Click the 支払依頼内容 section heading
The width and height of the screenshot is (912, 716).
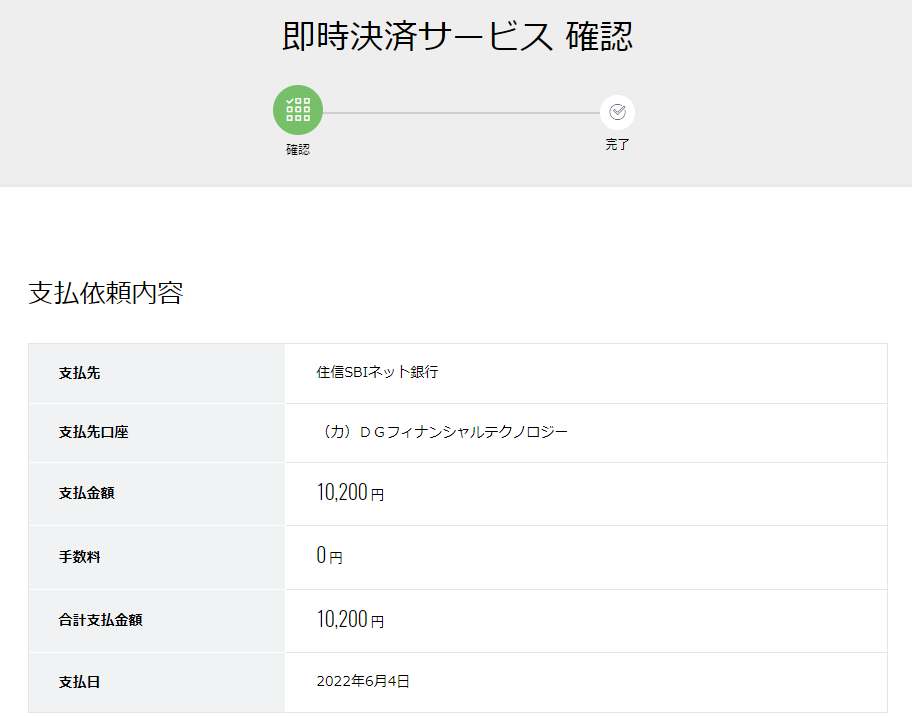tap(106, 293)
